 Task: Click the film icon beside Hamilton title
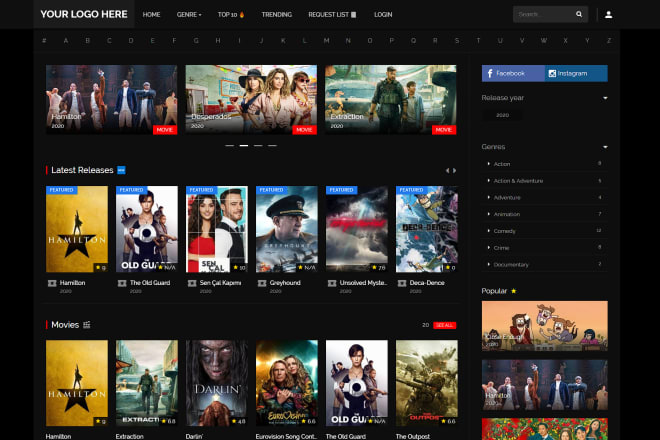pyautogui.click(x=52, y=283)
